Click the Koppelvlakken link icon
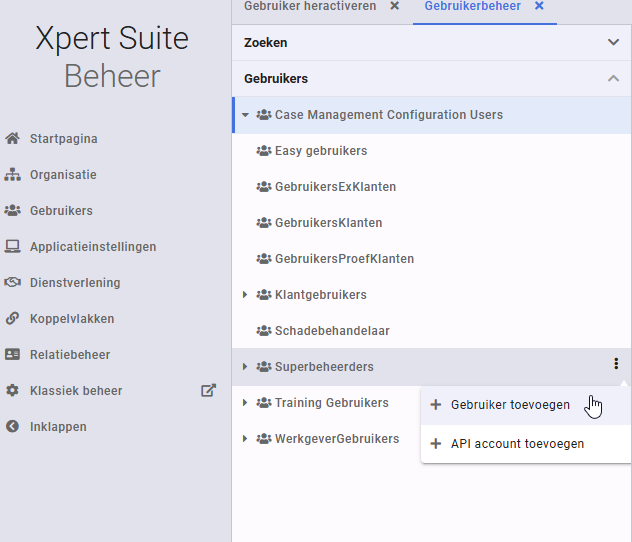The image size is (632, 542). pyautogui.click(x=12, y=318)
